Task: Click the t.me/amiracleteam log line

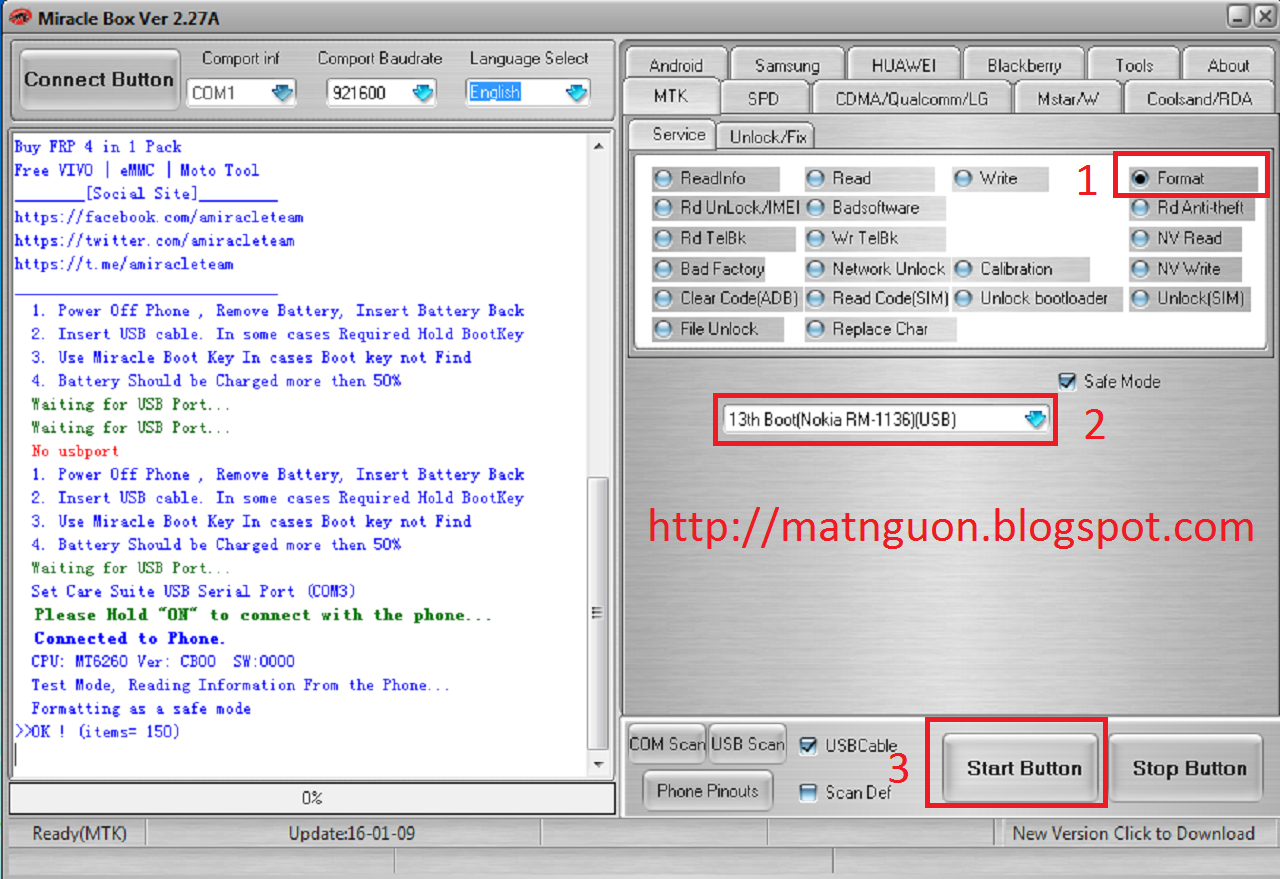Action: [x=124, y=264]
